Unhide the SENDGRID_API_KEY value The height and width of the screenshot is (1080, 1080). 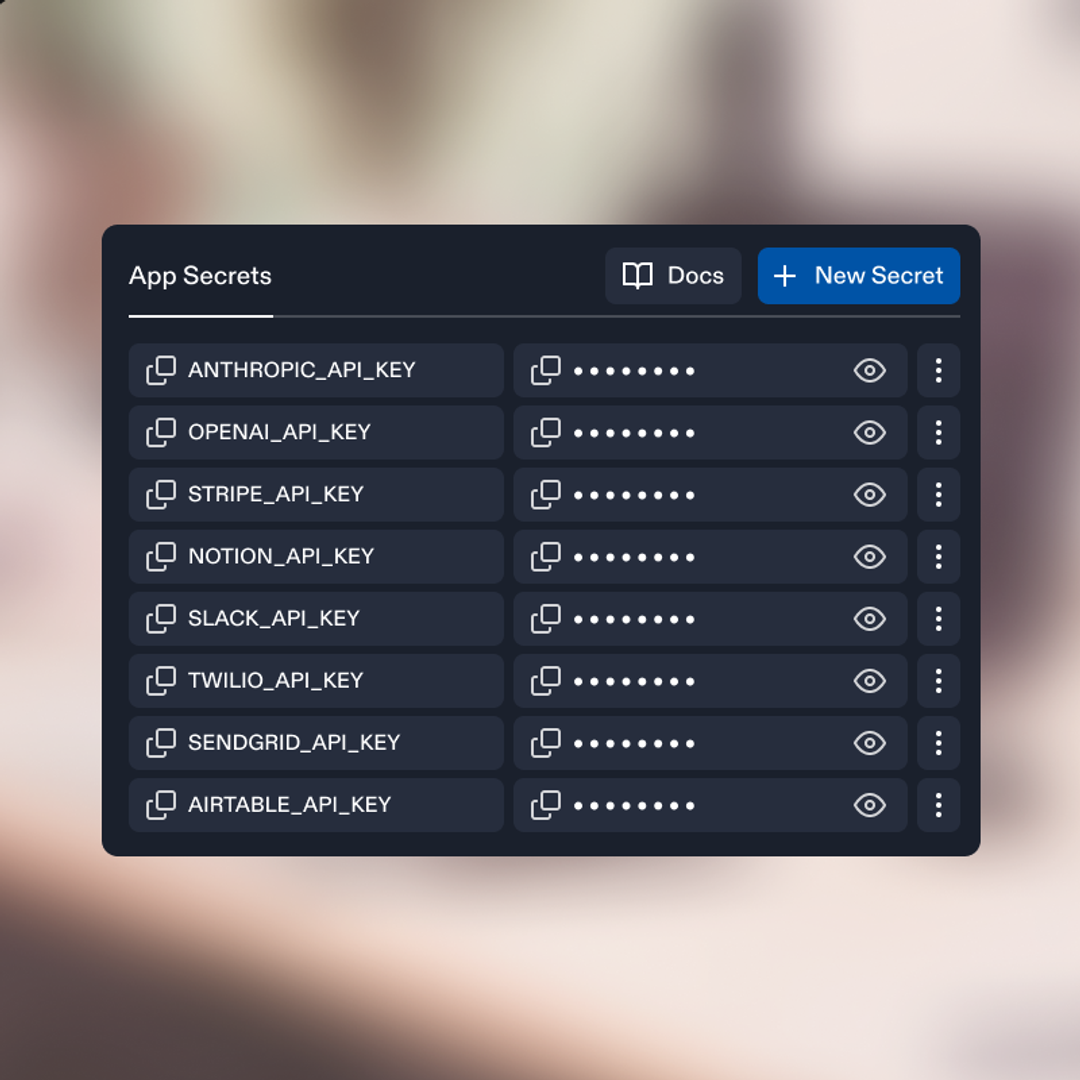click(x=869, y=743)
